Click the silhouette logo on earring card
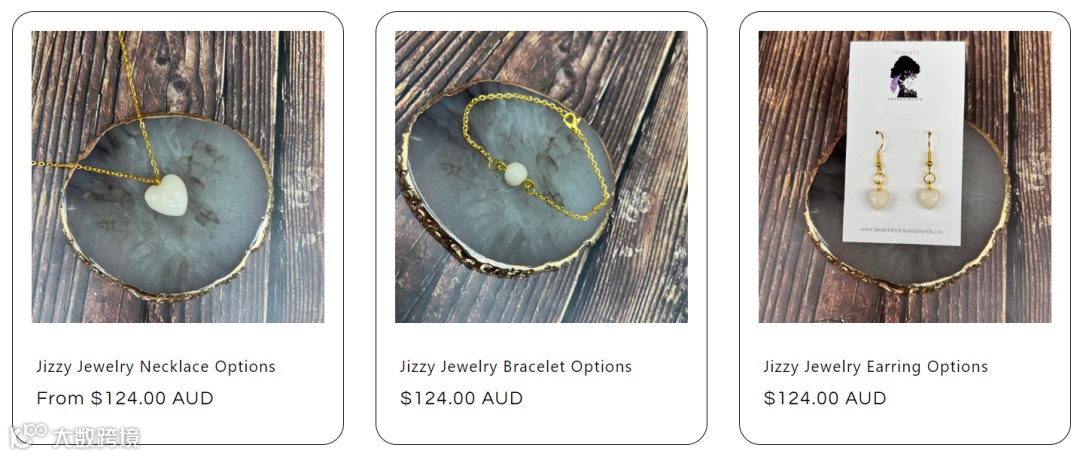 pyautogui.click(x=905, y=77)
